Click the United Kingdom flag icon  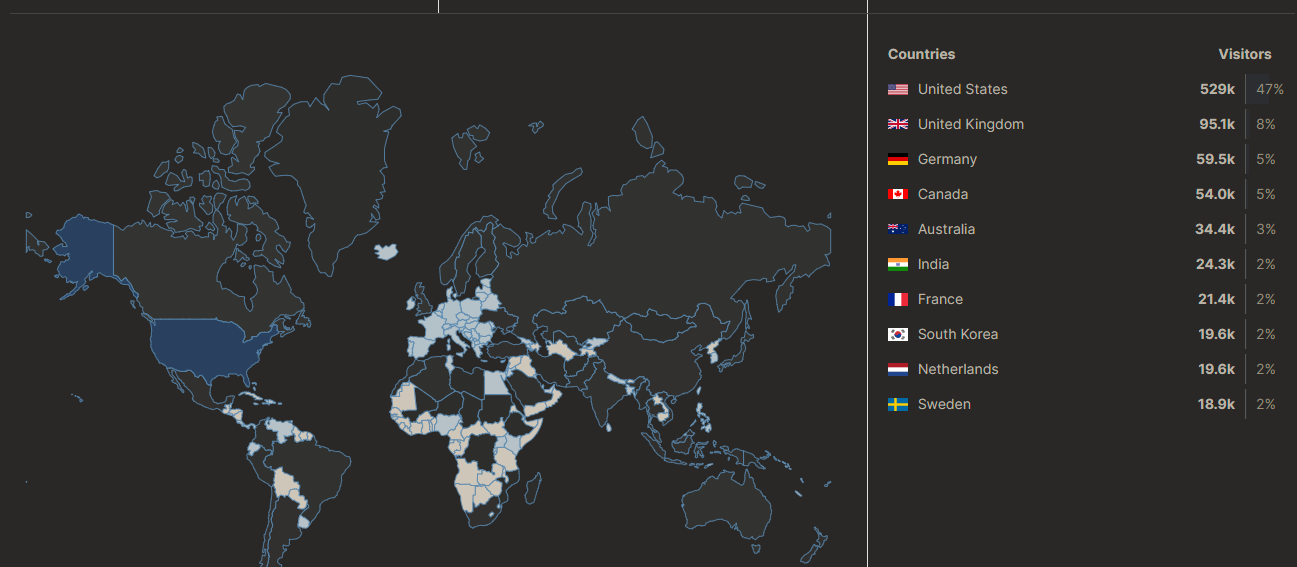[897, 124]
